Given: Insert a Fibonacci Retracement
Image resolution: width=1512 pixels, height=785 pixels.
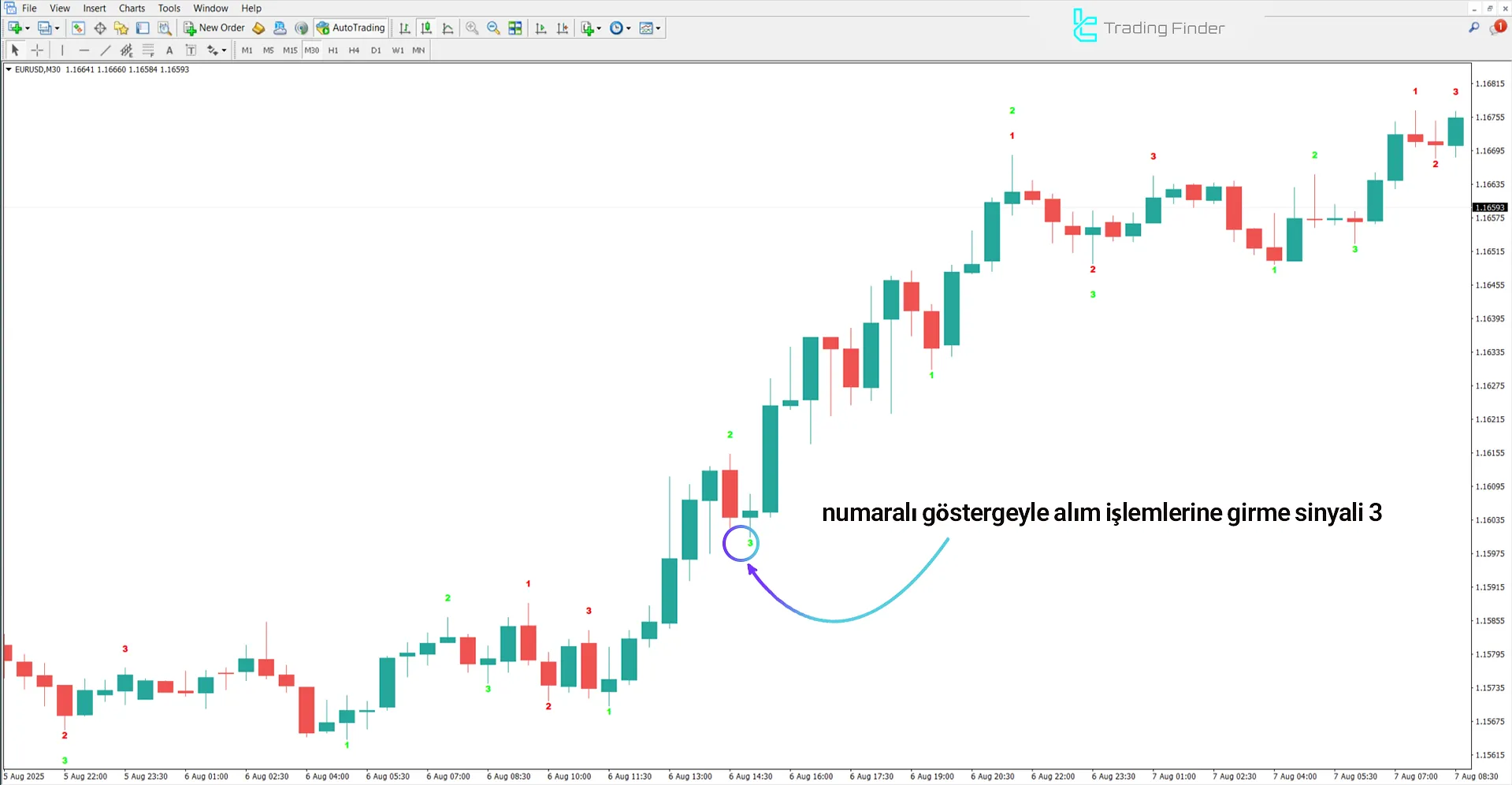Looking at the screenshot, I should click(148, 50).
